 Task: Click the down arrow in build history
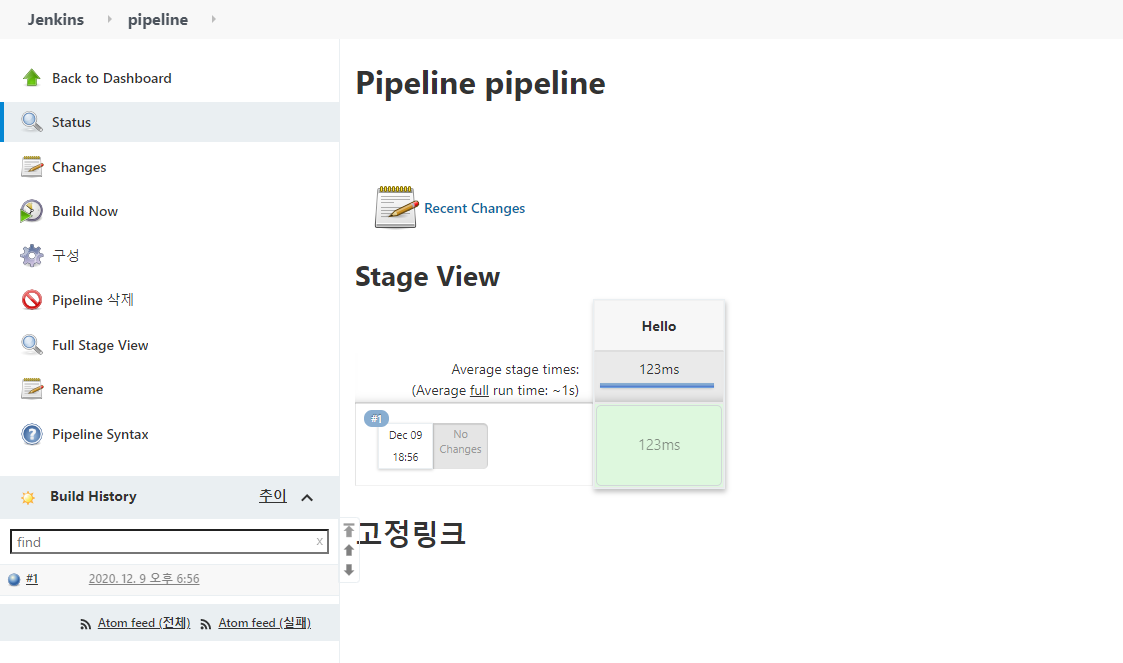click(x=349, y=570)
